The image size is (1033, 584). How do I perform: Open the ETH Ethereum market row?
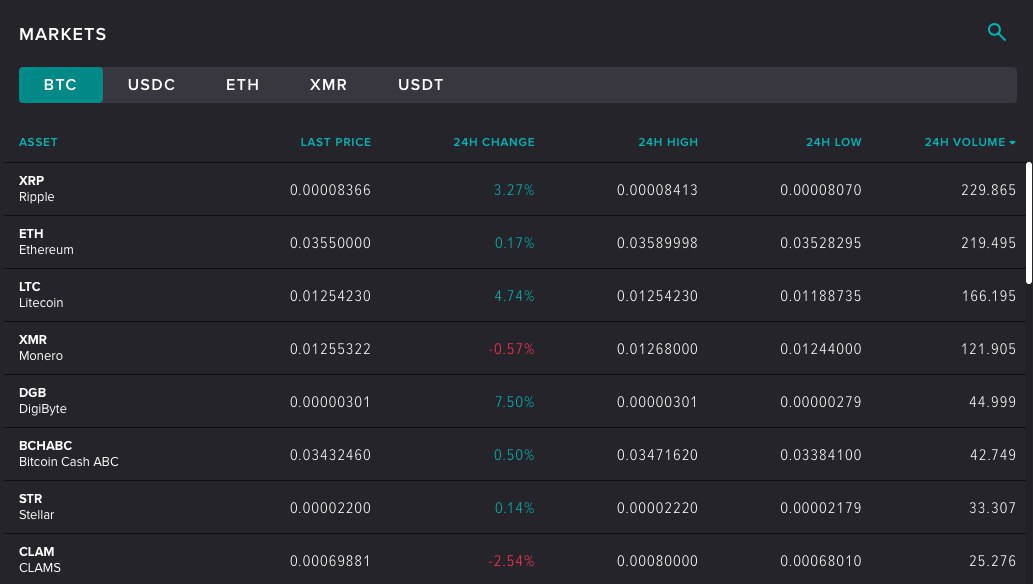click(515, 243)
